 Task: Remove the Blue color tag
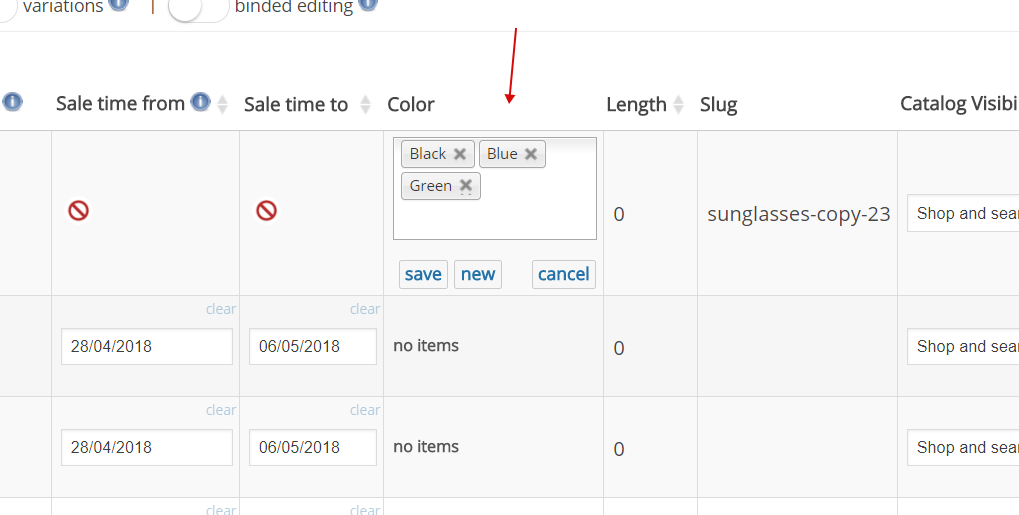(531, 154)
